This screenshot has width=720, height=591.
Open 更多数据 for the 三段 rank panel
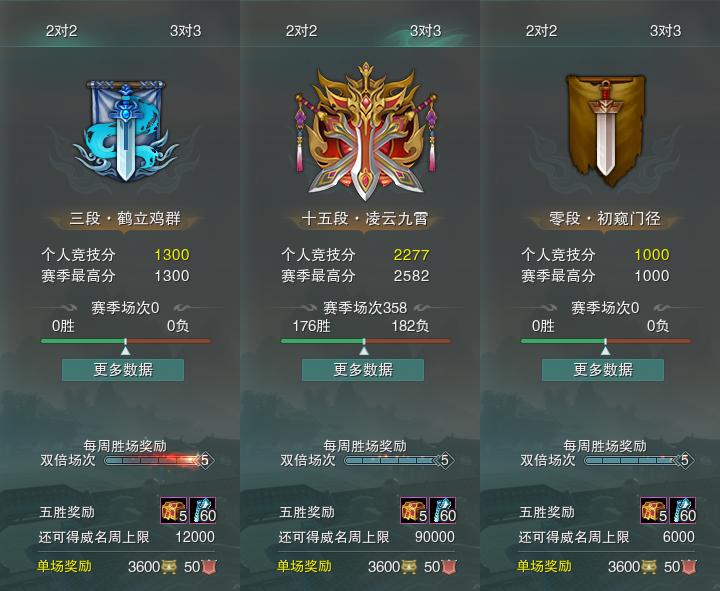click(123, 370)
